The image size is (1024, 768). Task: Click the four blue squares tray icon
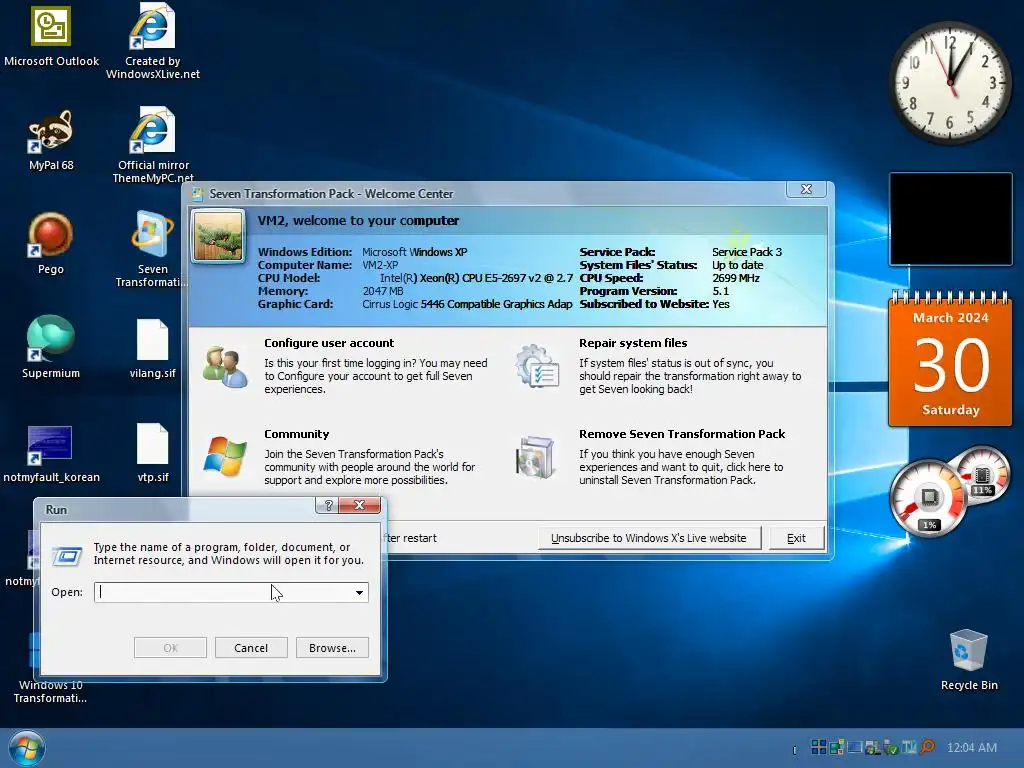[x=819, y=747]
